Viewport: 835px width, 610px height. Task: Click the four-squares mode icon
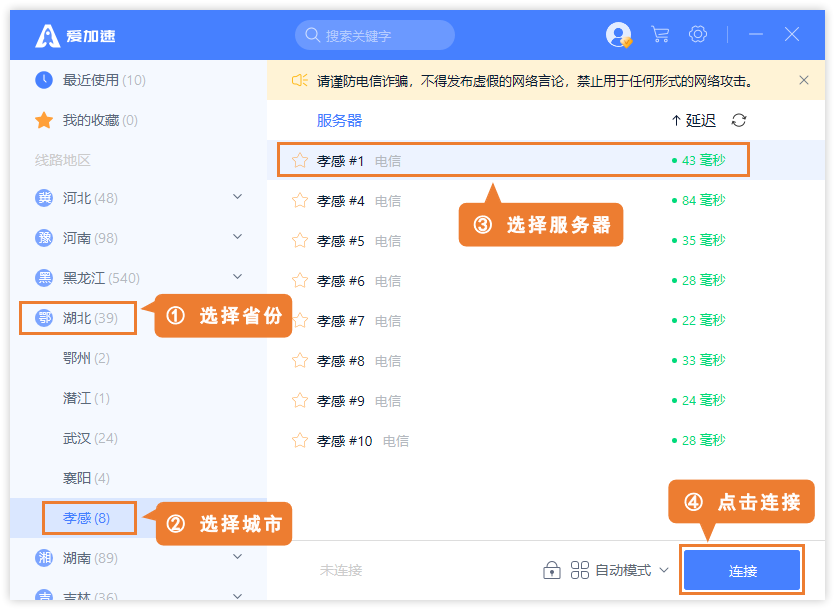[x=579, y=570]
